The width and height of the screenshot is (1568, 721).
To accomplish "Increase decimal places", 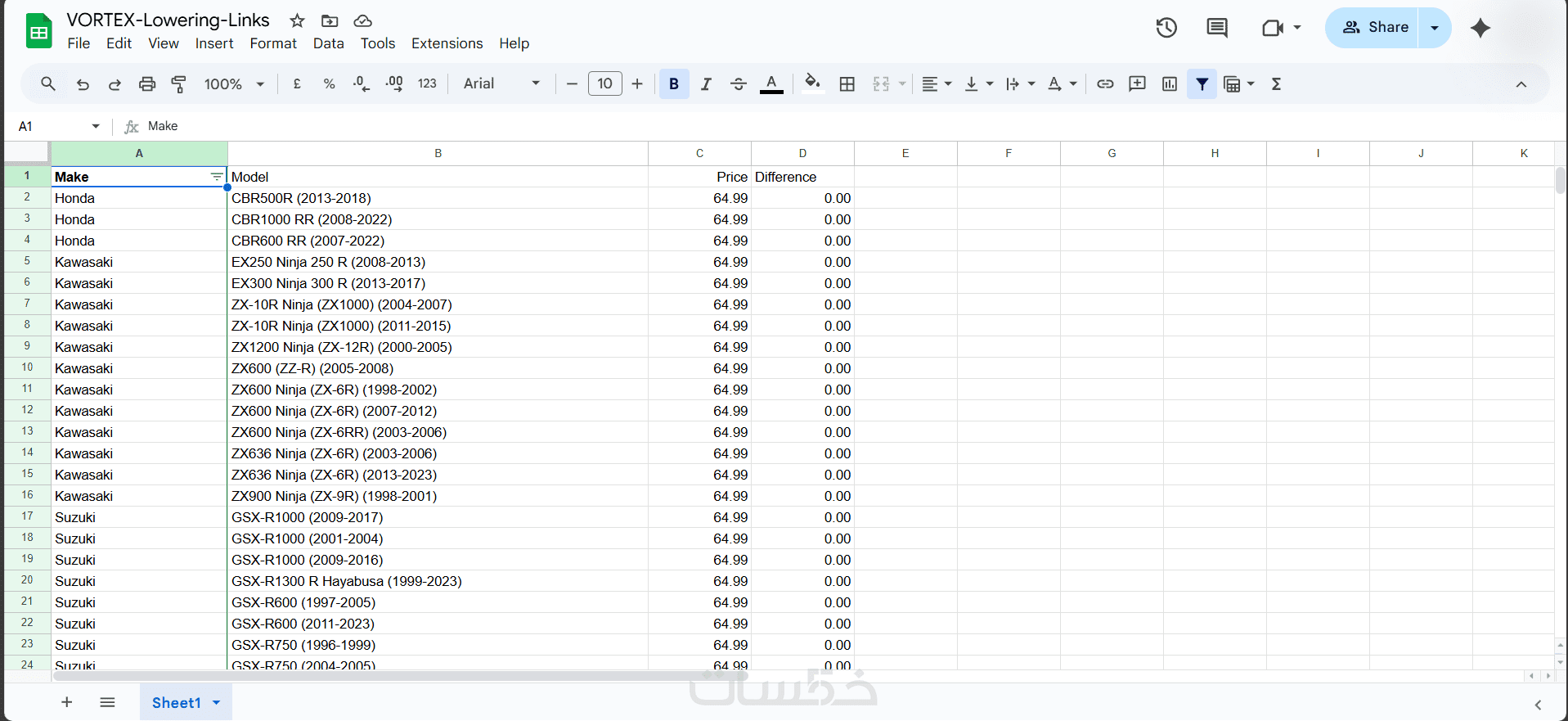I will coord(394,83).
